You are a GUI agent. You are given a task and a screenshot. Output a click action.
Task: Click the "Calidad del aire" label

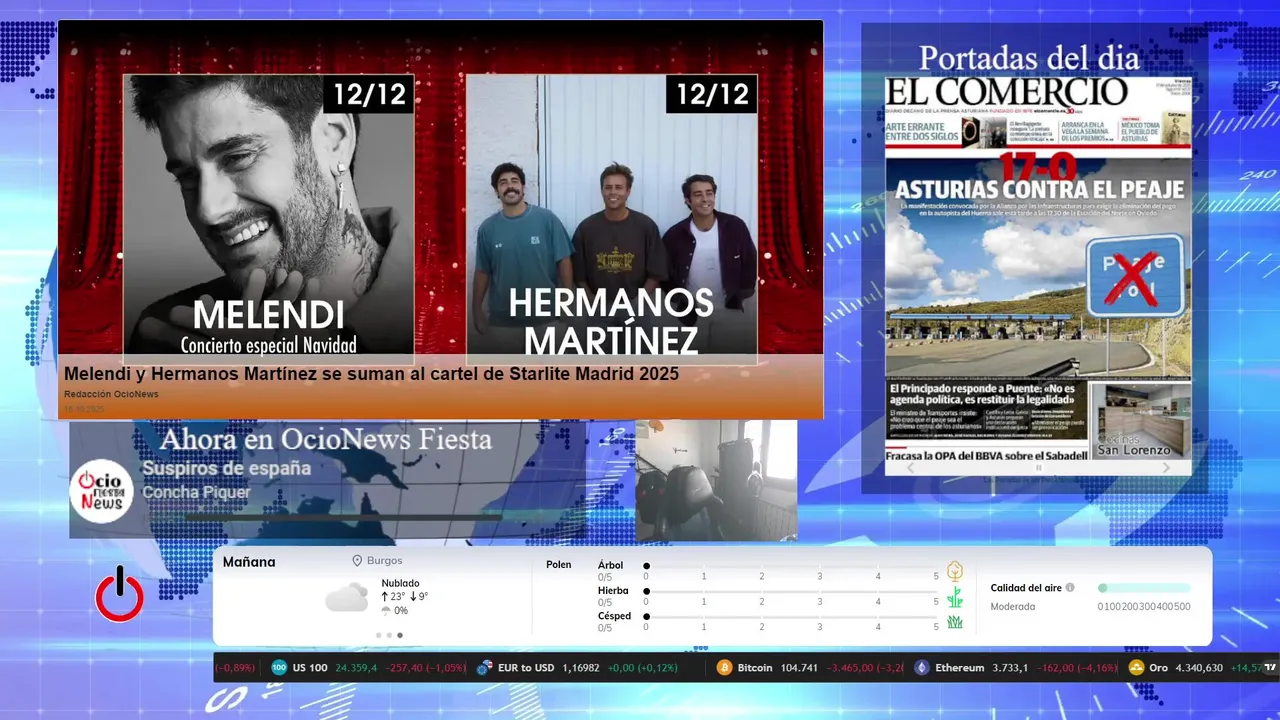tap(1026, 588)
